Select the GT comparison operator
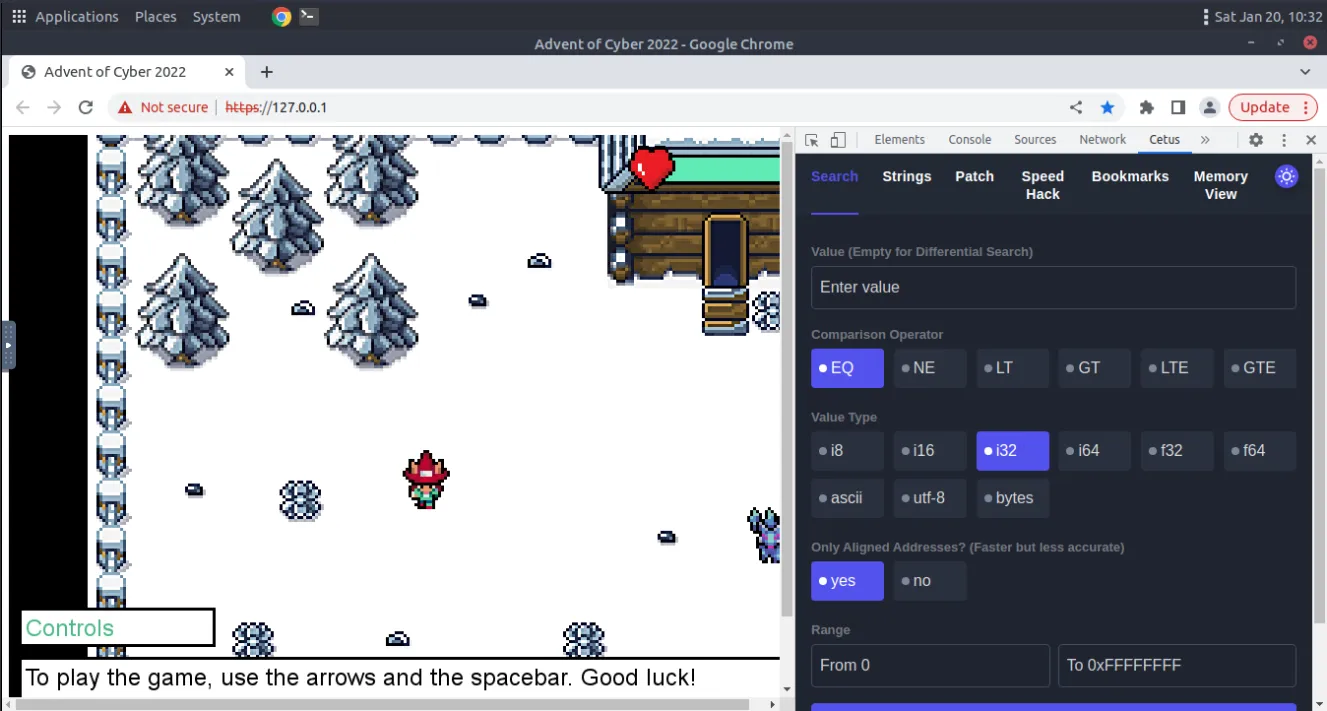 tap(1095, 368)
